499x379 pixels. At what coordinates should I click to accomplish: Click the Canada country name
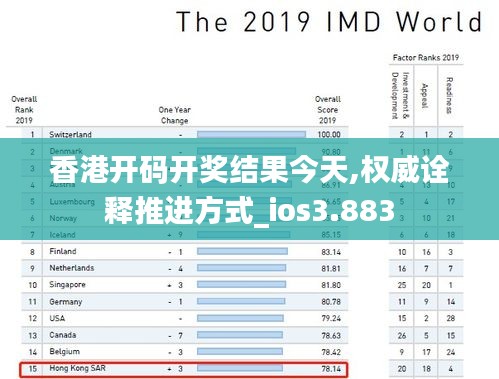click(x=63, y=335)
